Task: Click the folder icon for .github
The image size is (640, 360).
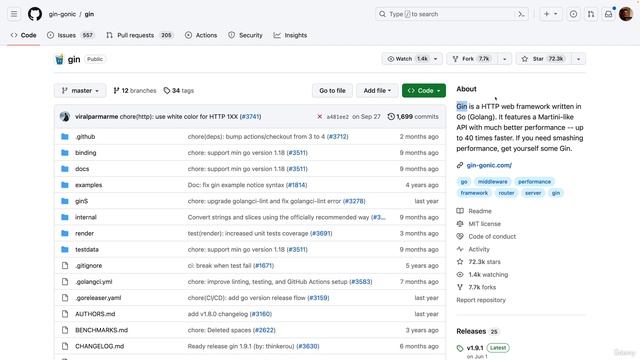Action: coord(64,137)
